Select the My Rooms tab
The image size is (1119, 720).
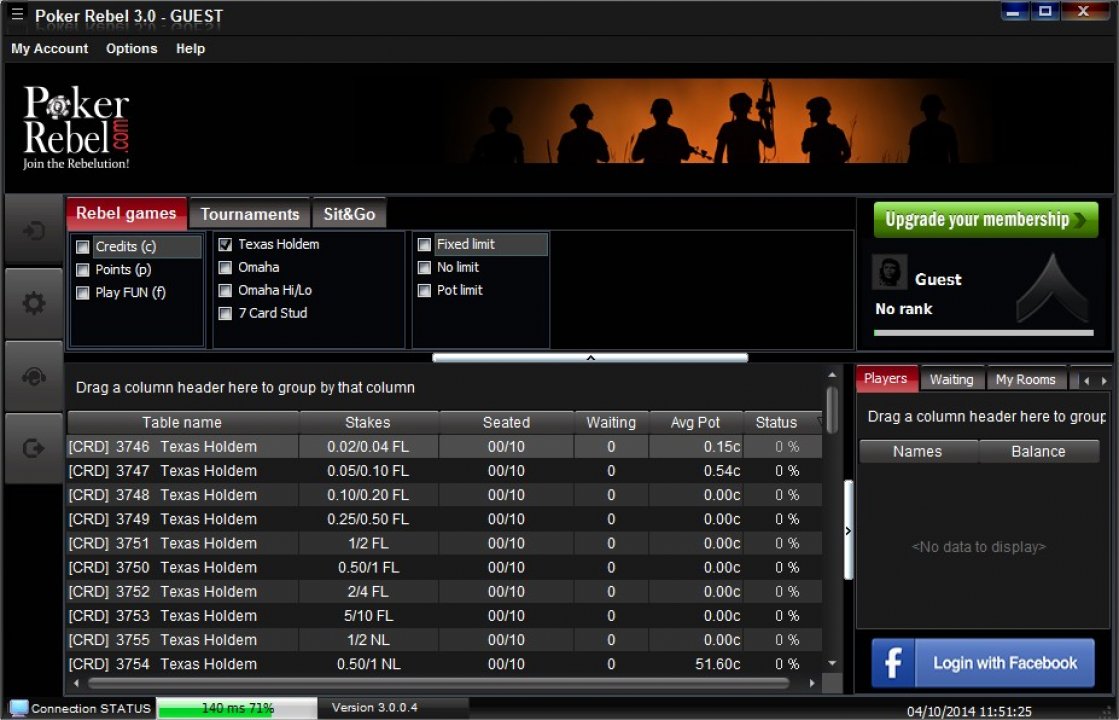pos(1026,380)
